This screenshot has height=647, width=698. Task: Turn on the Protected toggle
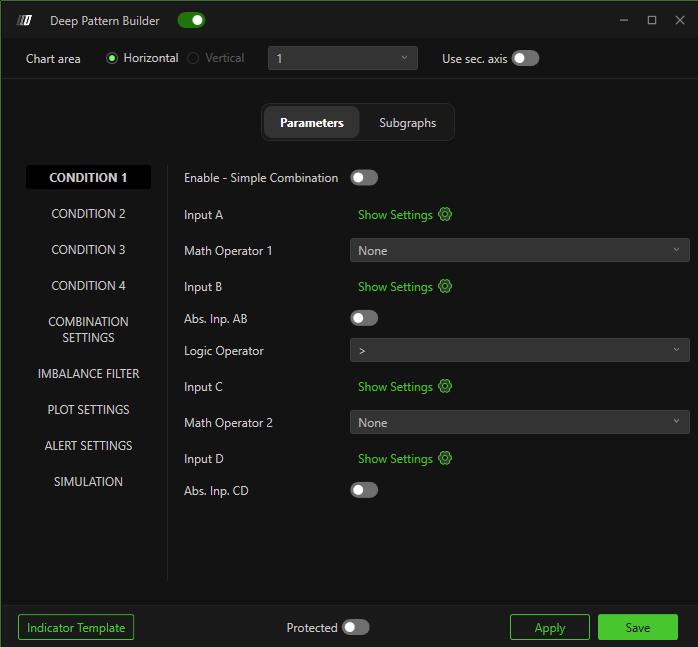(x=355, y=627)
